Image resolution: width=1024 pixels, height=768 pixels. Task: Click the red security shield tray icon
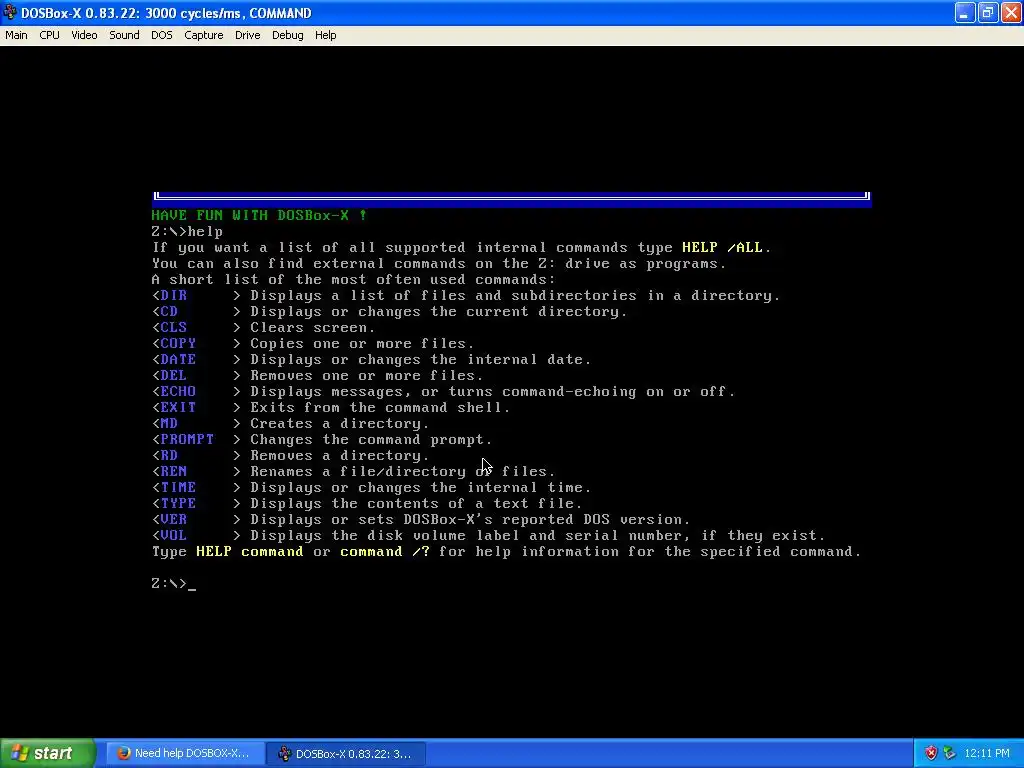pyautogui.click(x=931, y=753)
